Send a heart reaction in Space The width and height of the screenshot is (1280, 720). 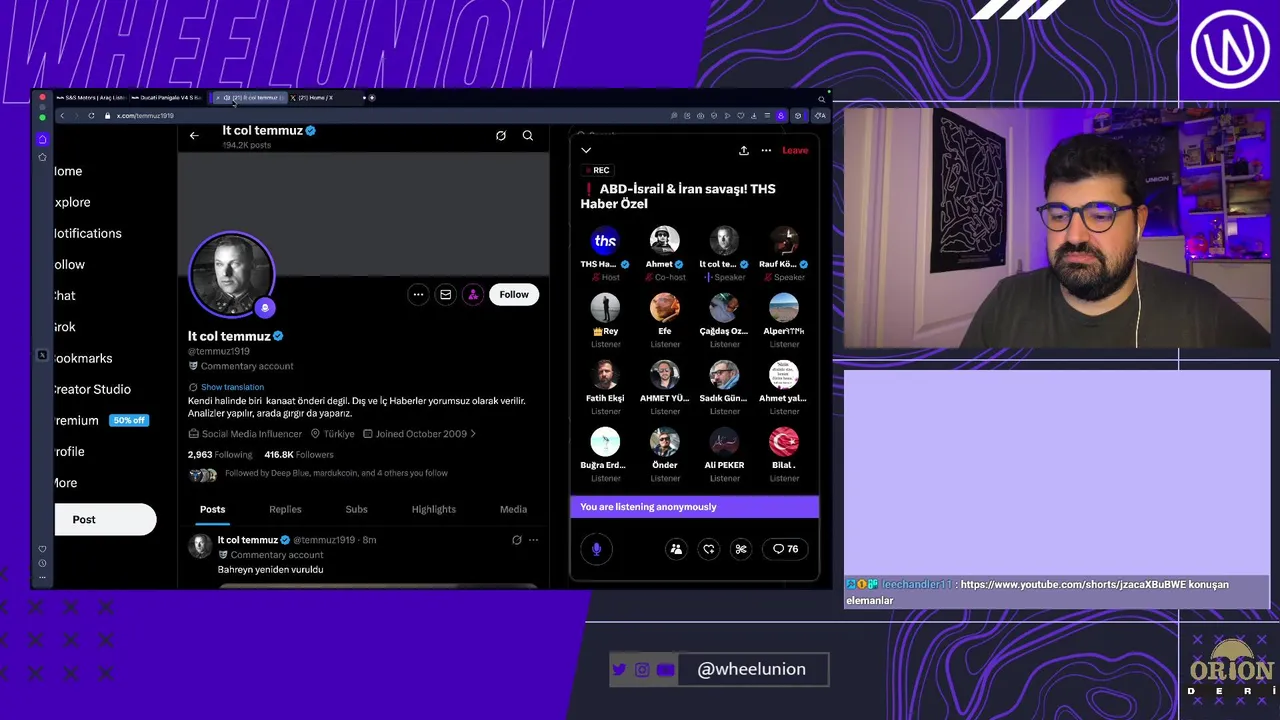[709, 549]
